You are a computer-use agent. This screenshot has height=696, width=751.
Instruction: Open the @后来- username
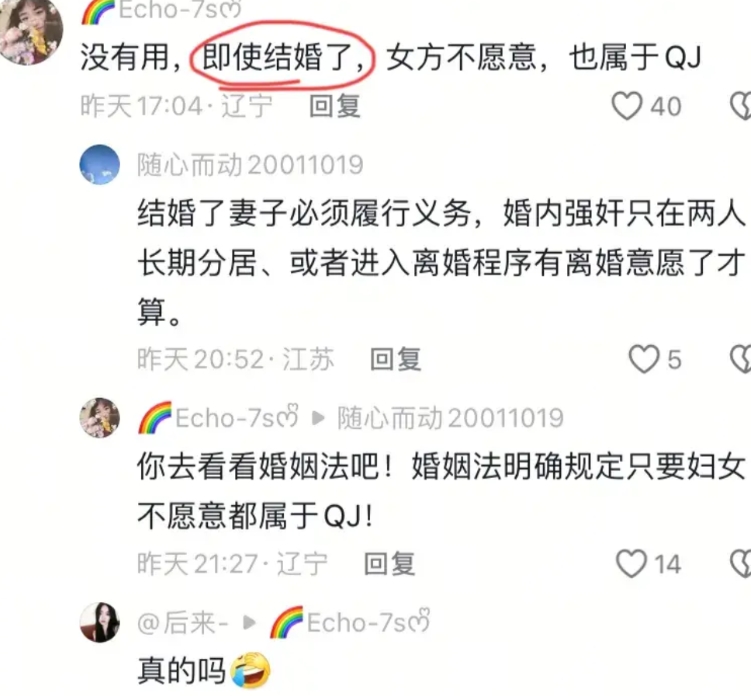tap(182, 623)
